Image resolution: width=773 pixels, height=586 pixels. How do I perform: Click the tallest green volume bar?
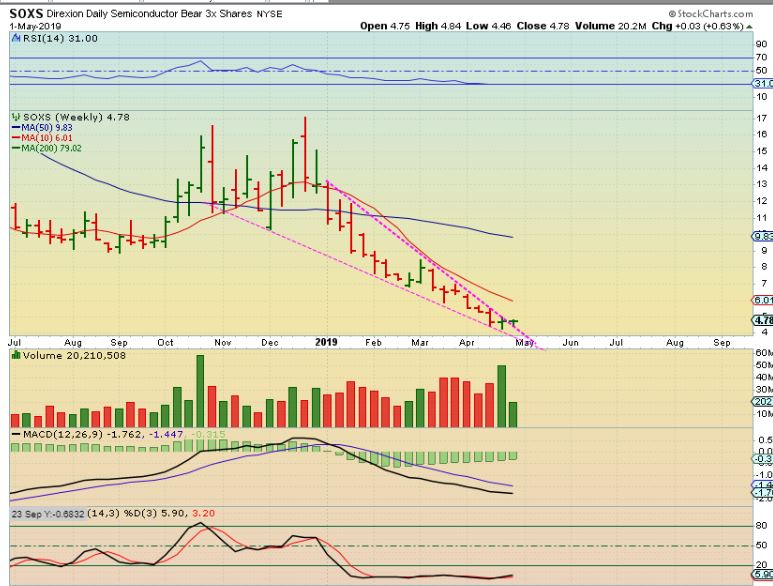point(200,391)
